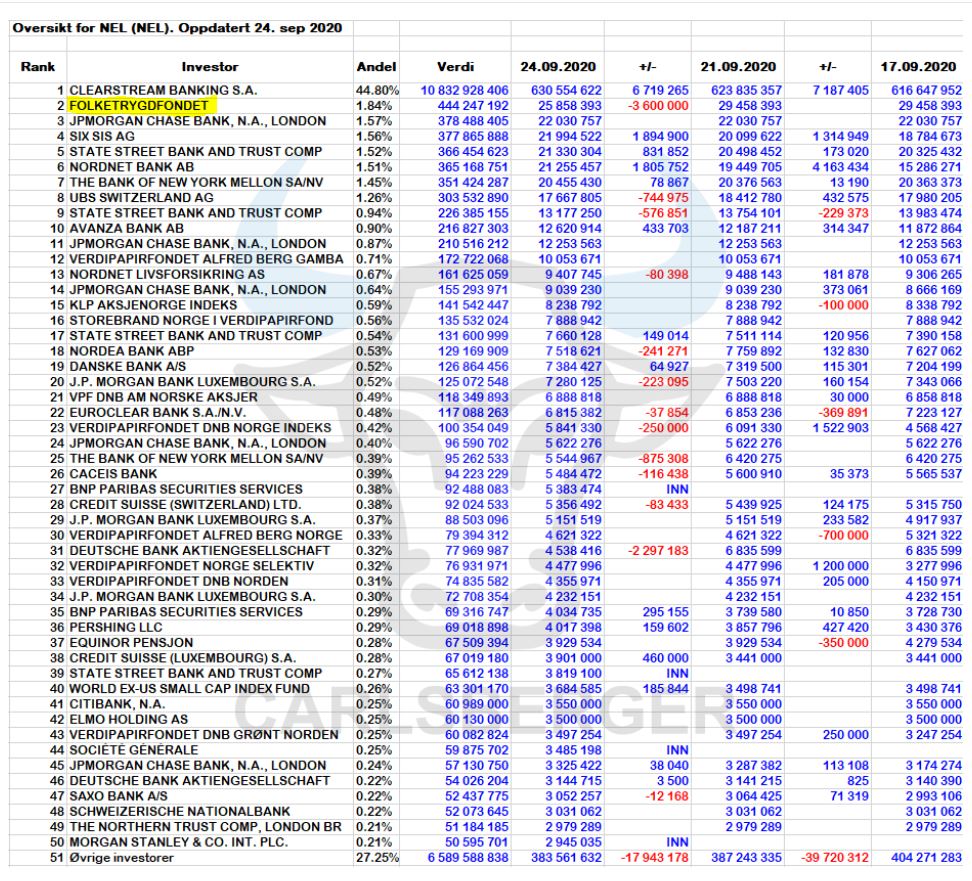Click the 'Investor' column header
This screenshot has height=881, width=972.
pos(210,67)
